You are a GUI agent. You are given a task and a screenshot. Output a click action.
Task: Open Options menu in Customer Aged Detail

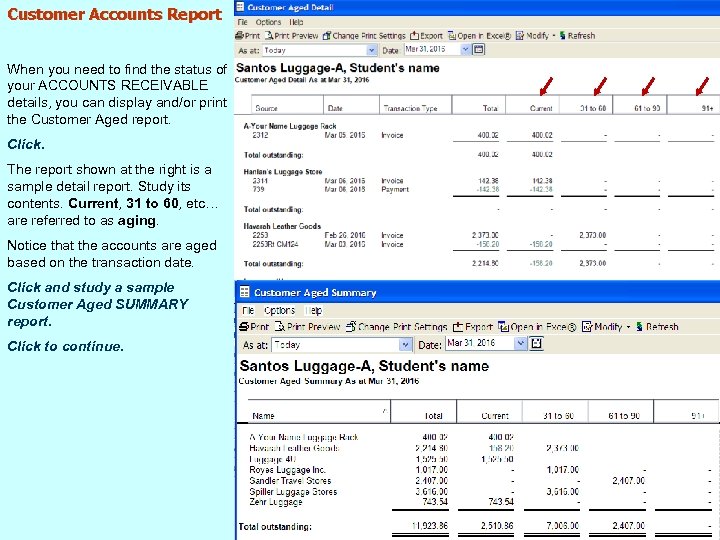[268, 22]
